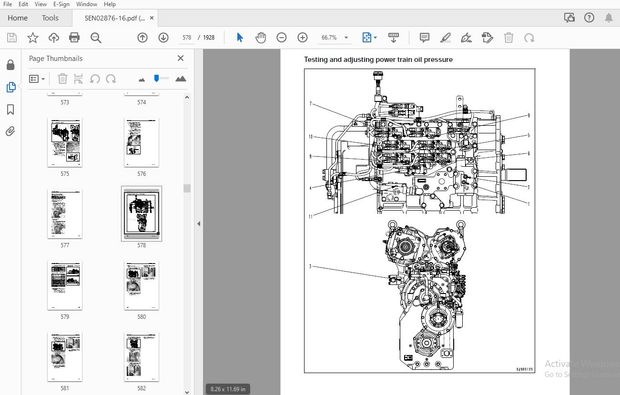Select page 578 thumbnail

(142, 214)
